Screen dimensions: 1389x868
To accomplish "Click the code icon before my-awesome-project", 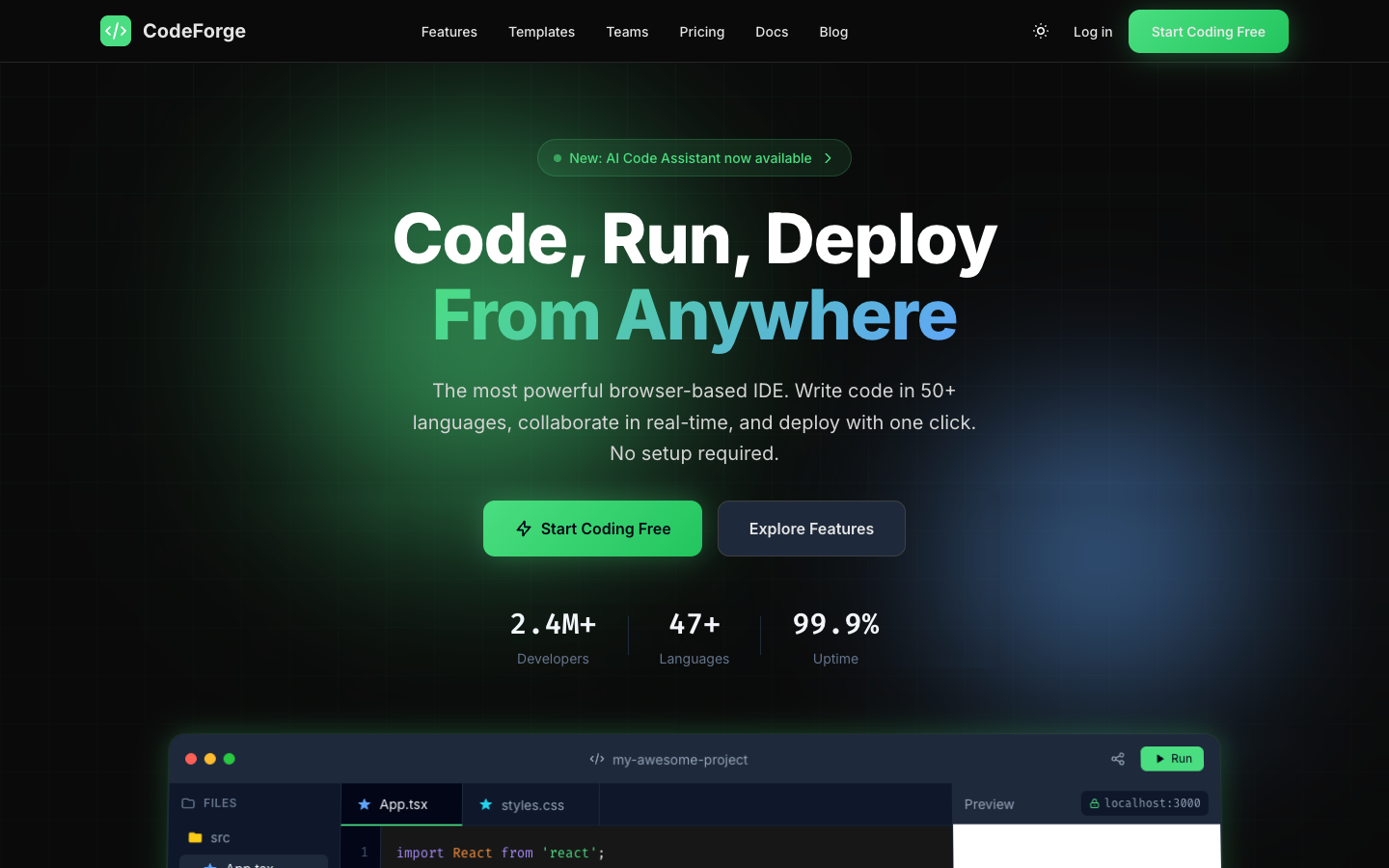I will (596, 759).
